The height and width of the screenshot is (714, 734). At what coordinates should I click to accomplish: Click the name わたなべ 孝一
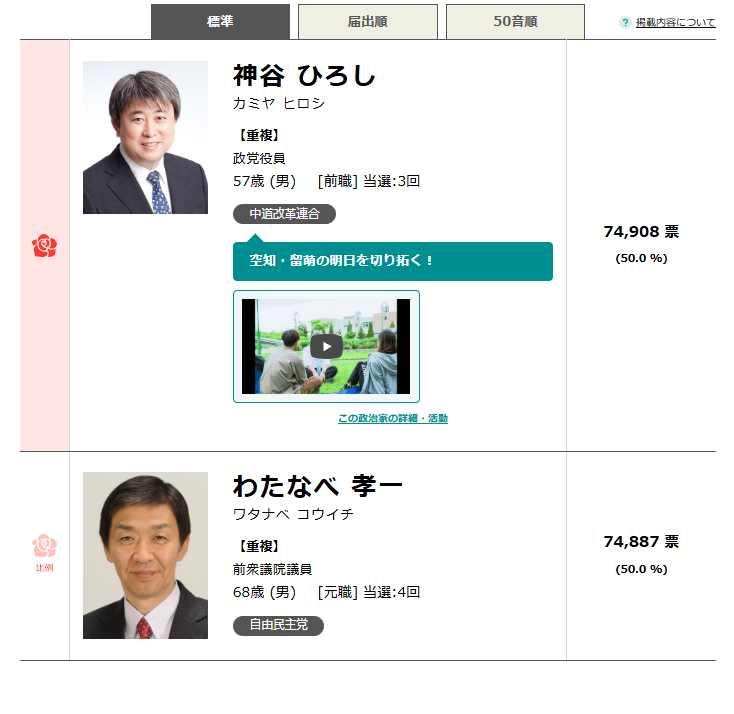pos(318,486)
